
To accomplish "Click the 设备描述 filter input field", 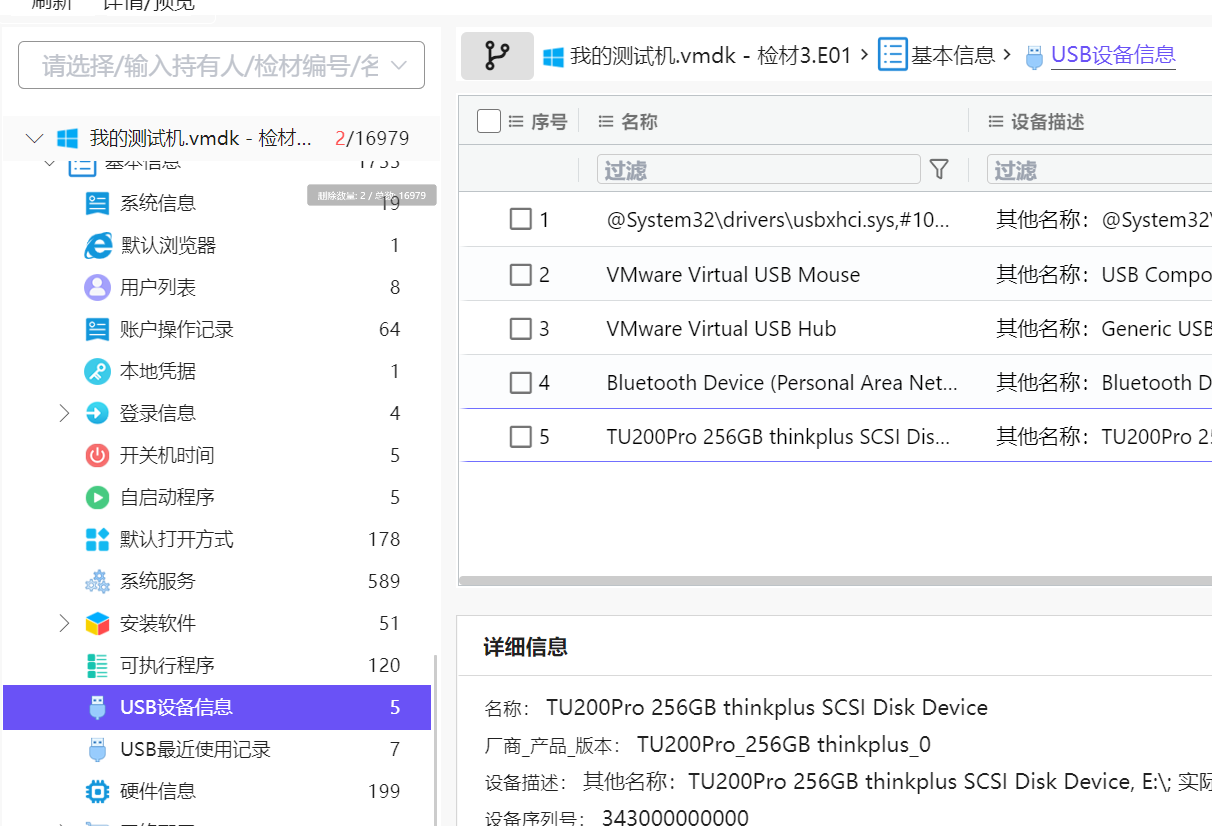I will click(1099, 169).
